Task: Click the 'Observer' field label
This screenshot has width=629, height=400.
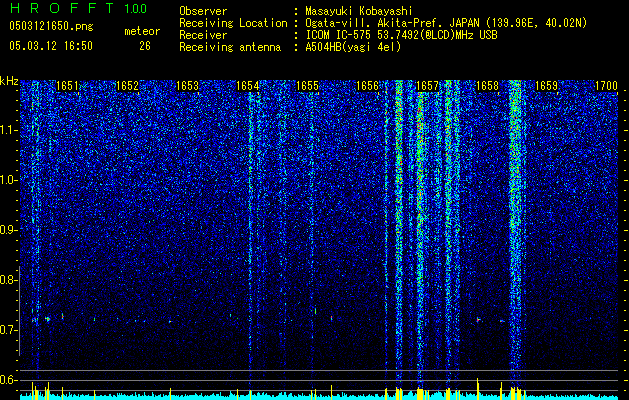Action: point(203,11)
